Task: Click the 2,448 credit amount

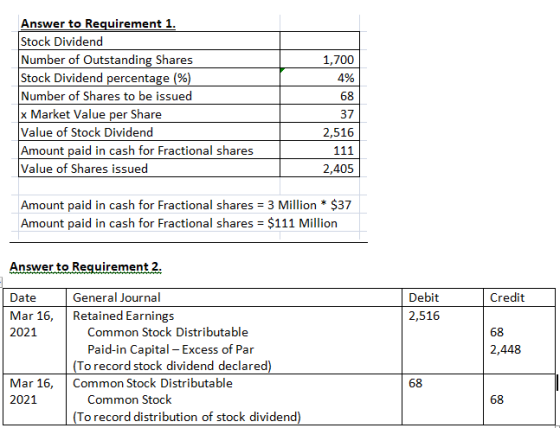Action: 505,349
